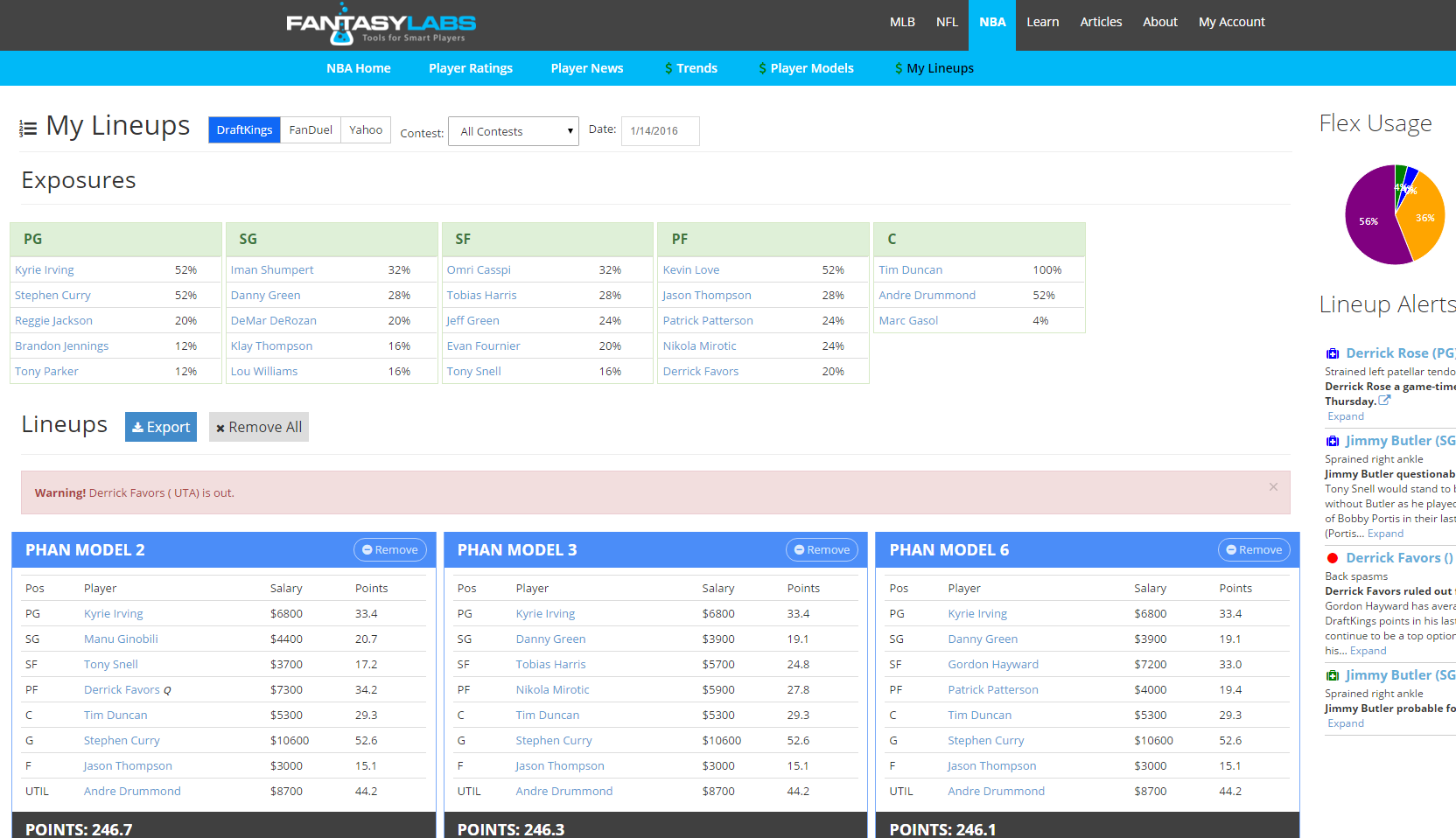
Task: Open the Derrick Rose external news link icon
Action: 1384,401
